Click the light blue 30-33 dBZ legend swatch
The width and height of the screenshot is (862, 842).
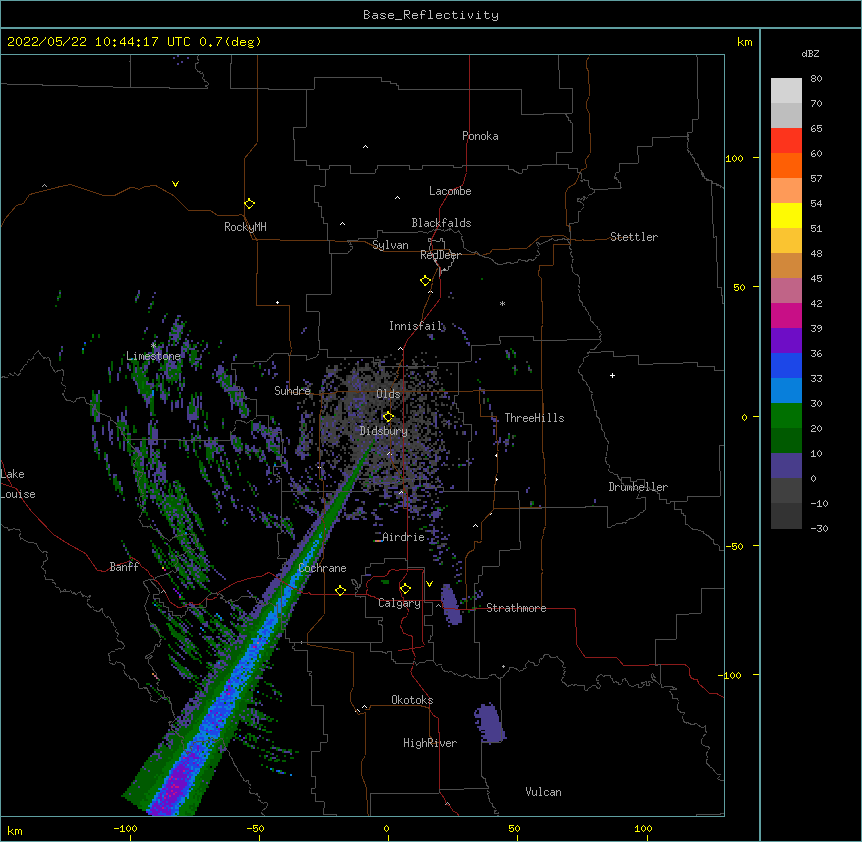[786, 391]
